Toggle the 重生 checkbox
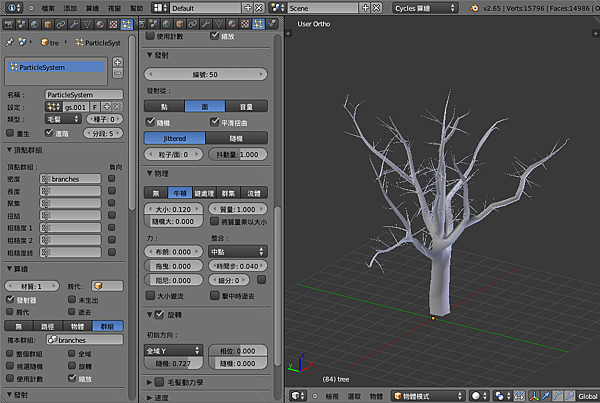600x403 pixels. pyautogui.click(x=10, y=133)
